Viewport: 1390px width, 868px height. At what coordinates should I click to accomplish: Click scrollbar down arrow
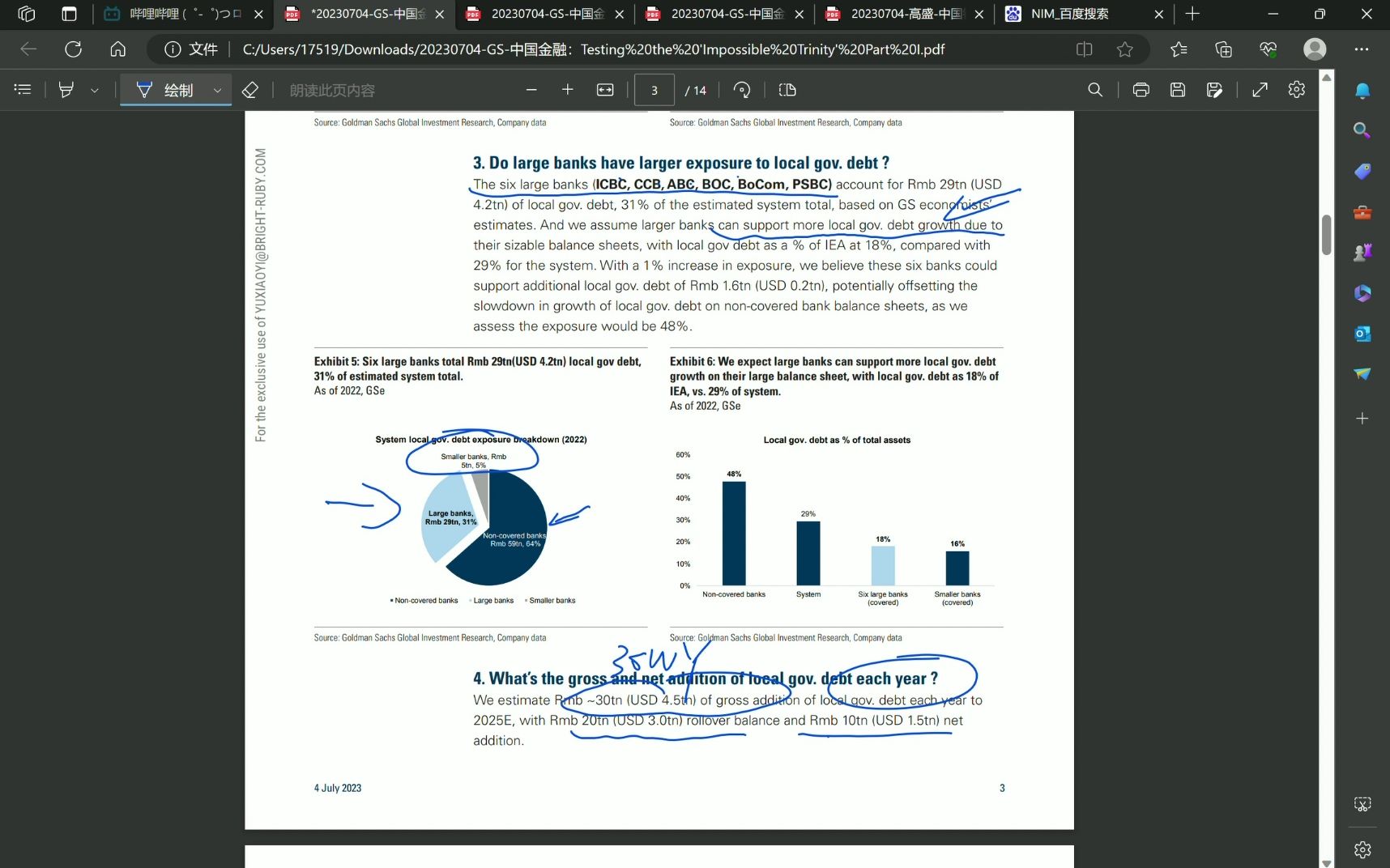point(1326,862)
